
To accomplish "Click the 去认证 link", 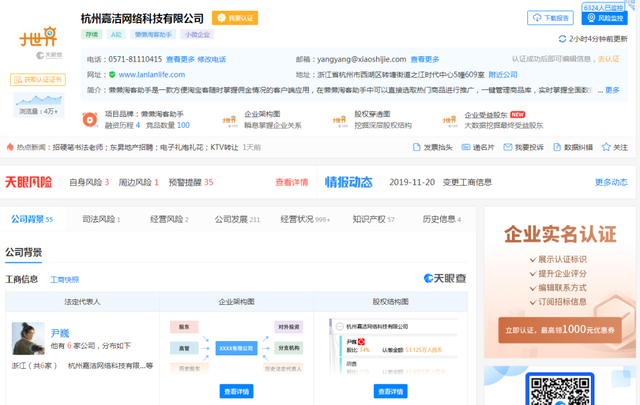I will (609, 59).
